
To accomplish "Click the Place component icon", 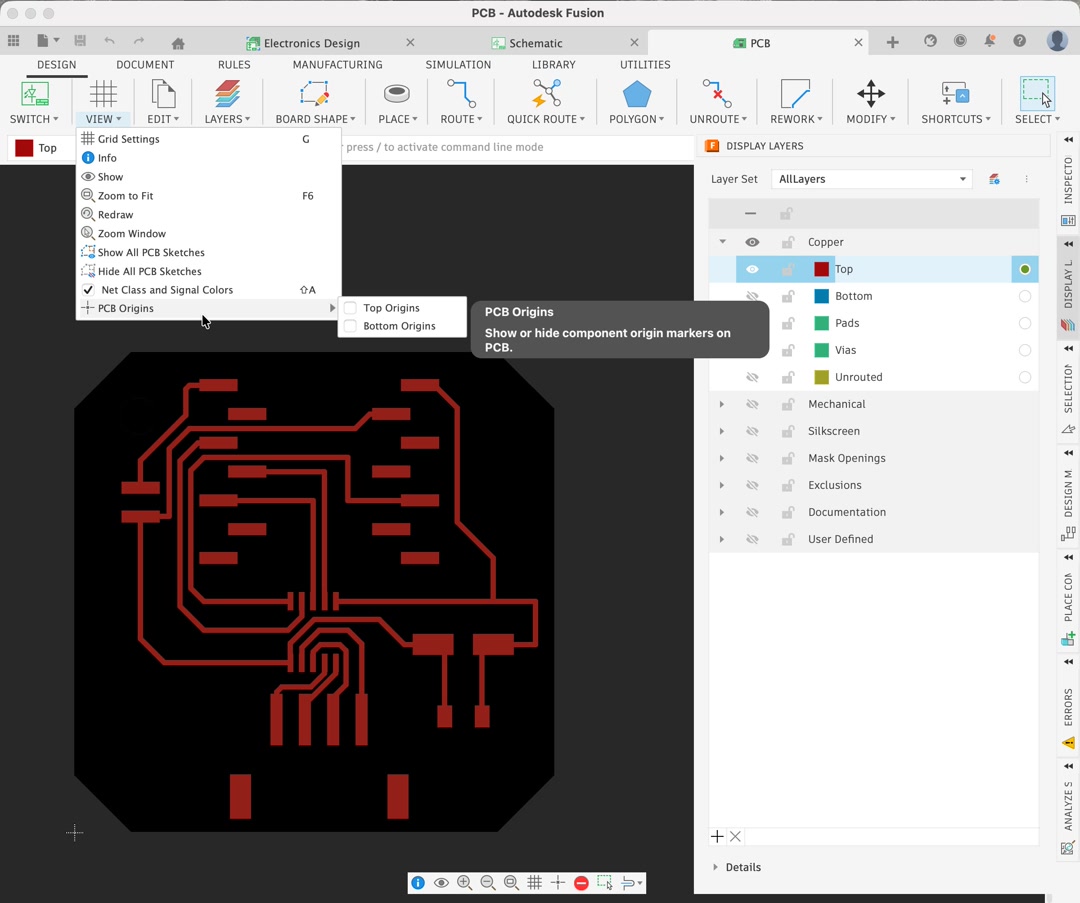I will [x=397, y=95].
